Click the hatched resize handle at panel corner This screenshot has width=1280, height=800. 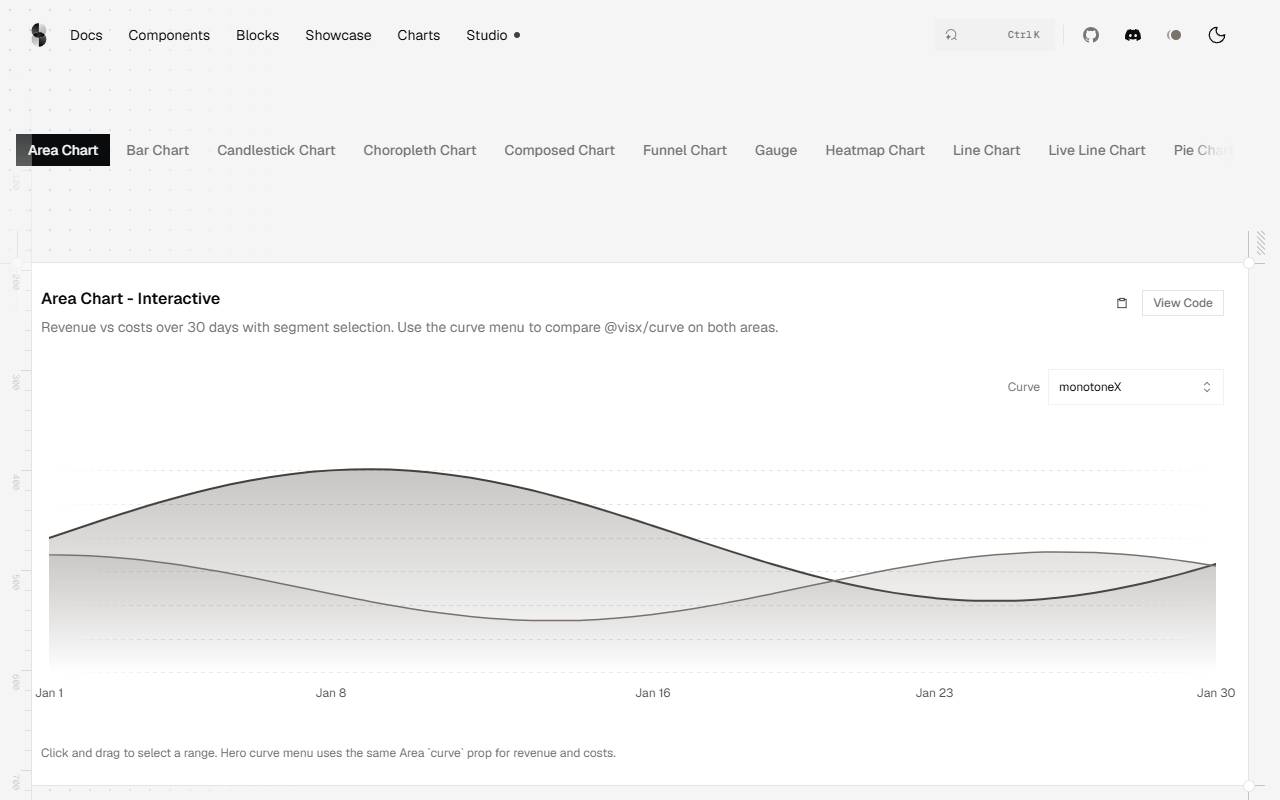[1260, 242]
